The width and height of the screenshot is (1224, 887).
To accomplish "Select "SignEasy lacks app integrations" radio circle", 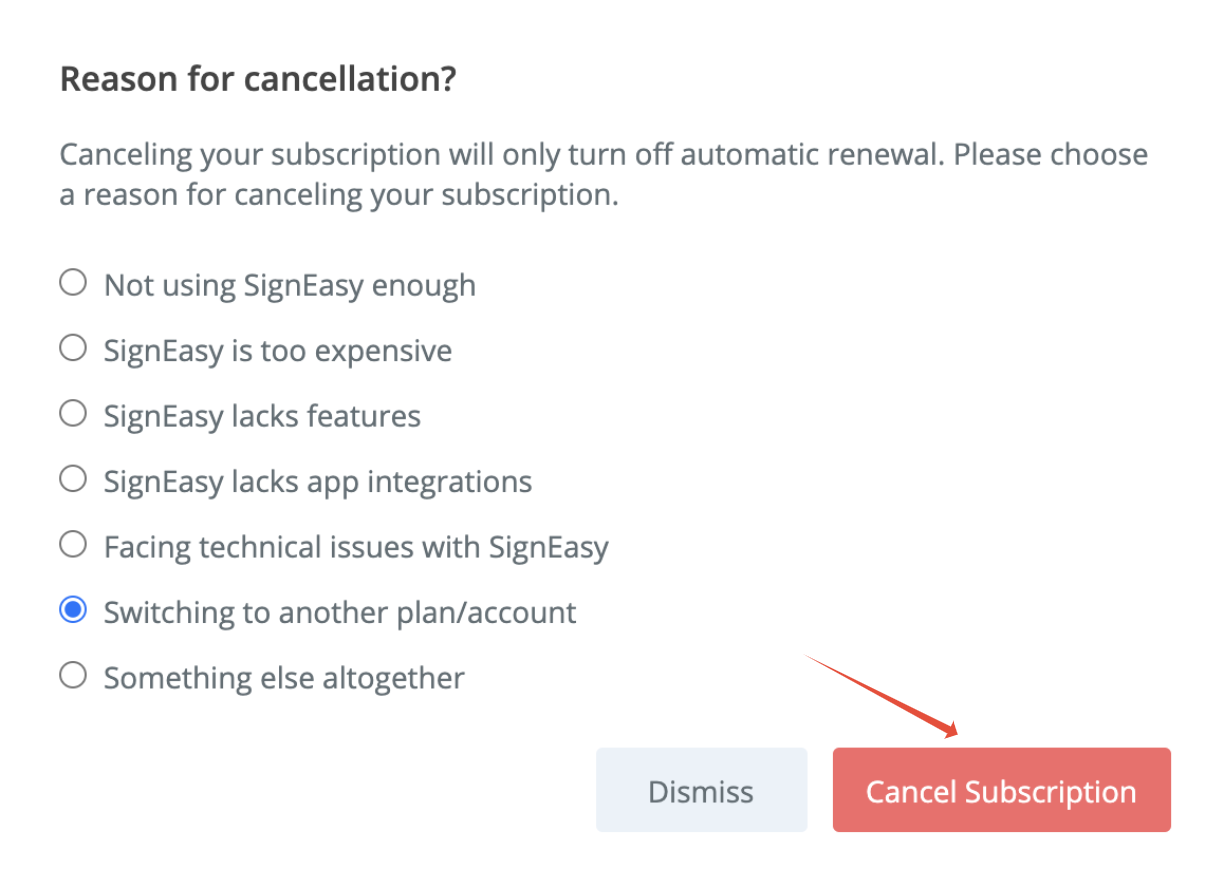I will (73, 479).
